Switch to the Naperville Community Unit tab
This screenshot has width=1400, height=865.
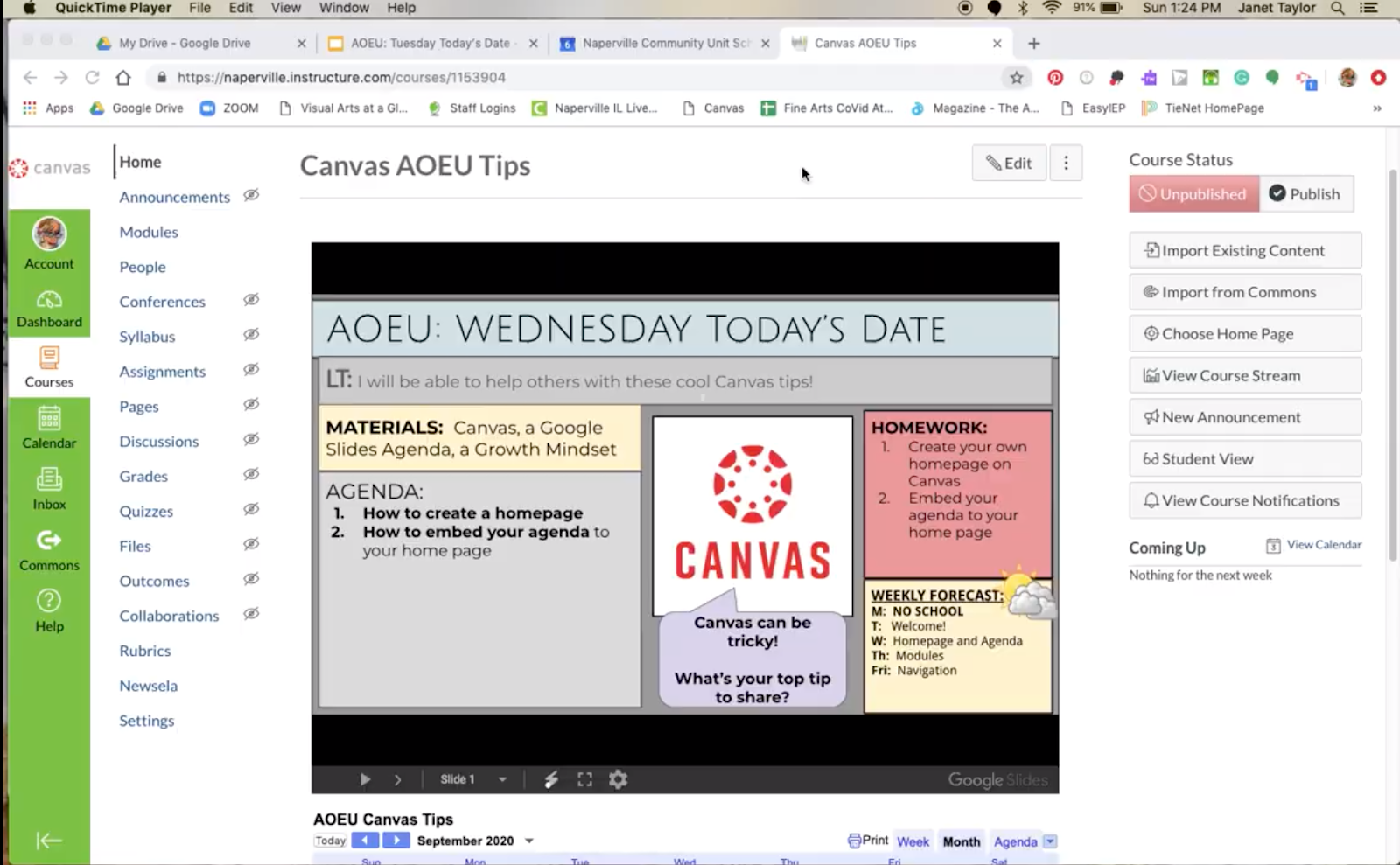click(x=664, y=43)
